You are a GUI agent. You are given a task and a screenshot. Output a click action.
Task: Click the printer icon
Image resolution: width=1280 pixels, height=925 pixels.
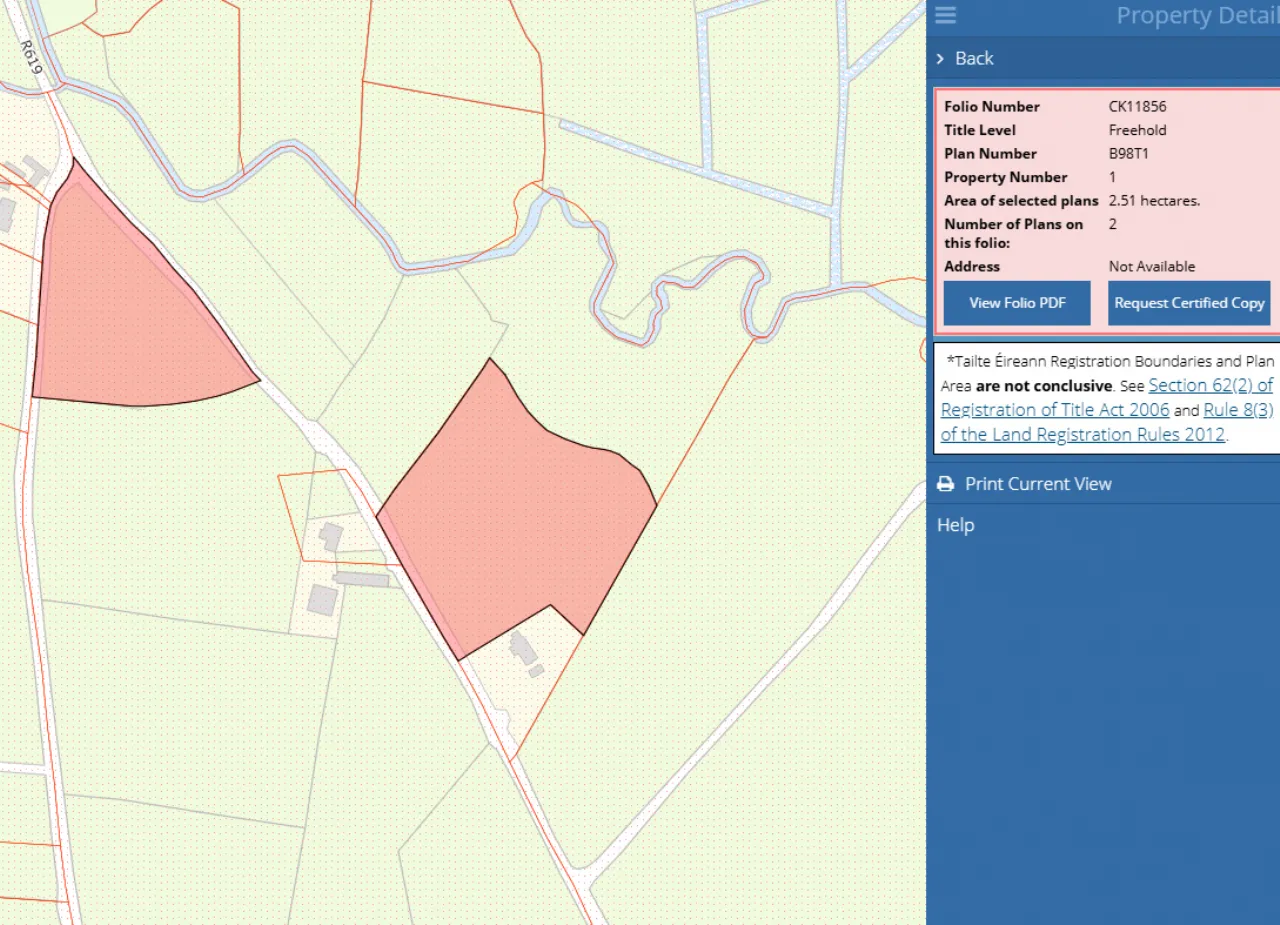click(x=945, y=484)
